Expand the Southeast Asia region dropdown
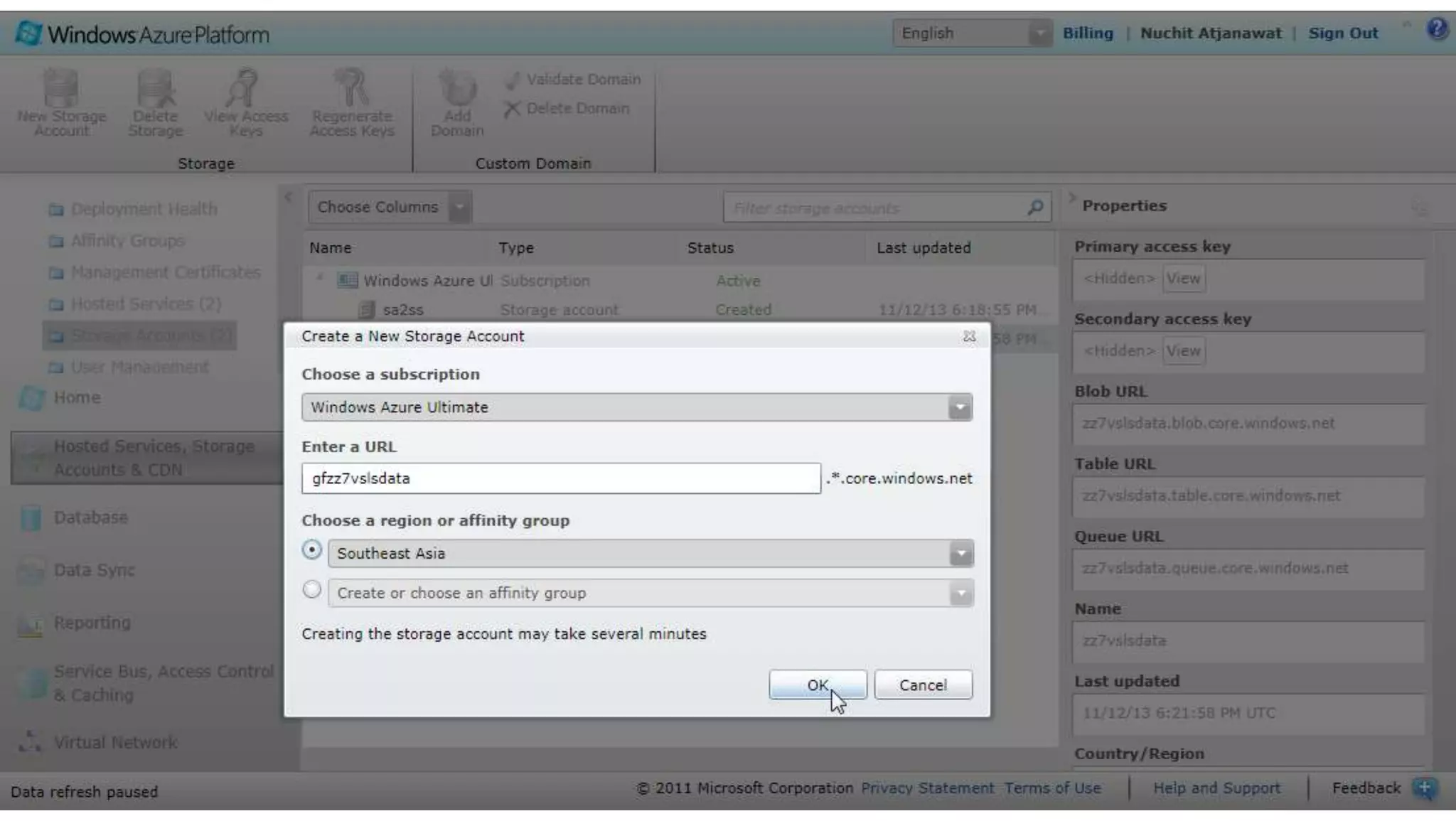1456x821 pixels. [x=960, y=554]
